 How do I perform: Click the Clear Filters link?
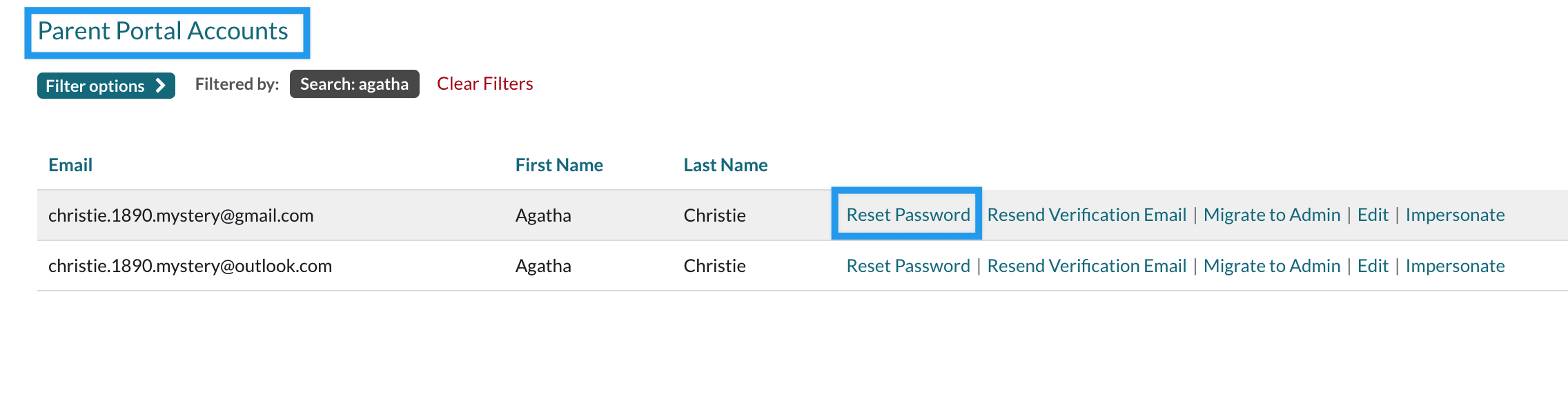[484, 84]
